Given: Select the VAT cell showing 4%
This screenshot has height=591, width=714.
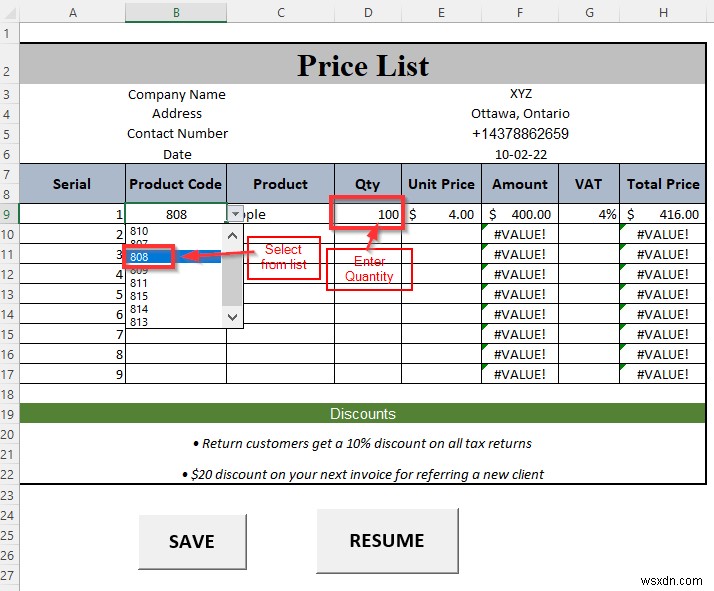Looking at the screenshot, I should [x=589, y=214].
